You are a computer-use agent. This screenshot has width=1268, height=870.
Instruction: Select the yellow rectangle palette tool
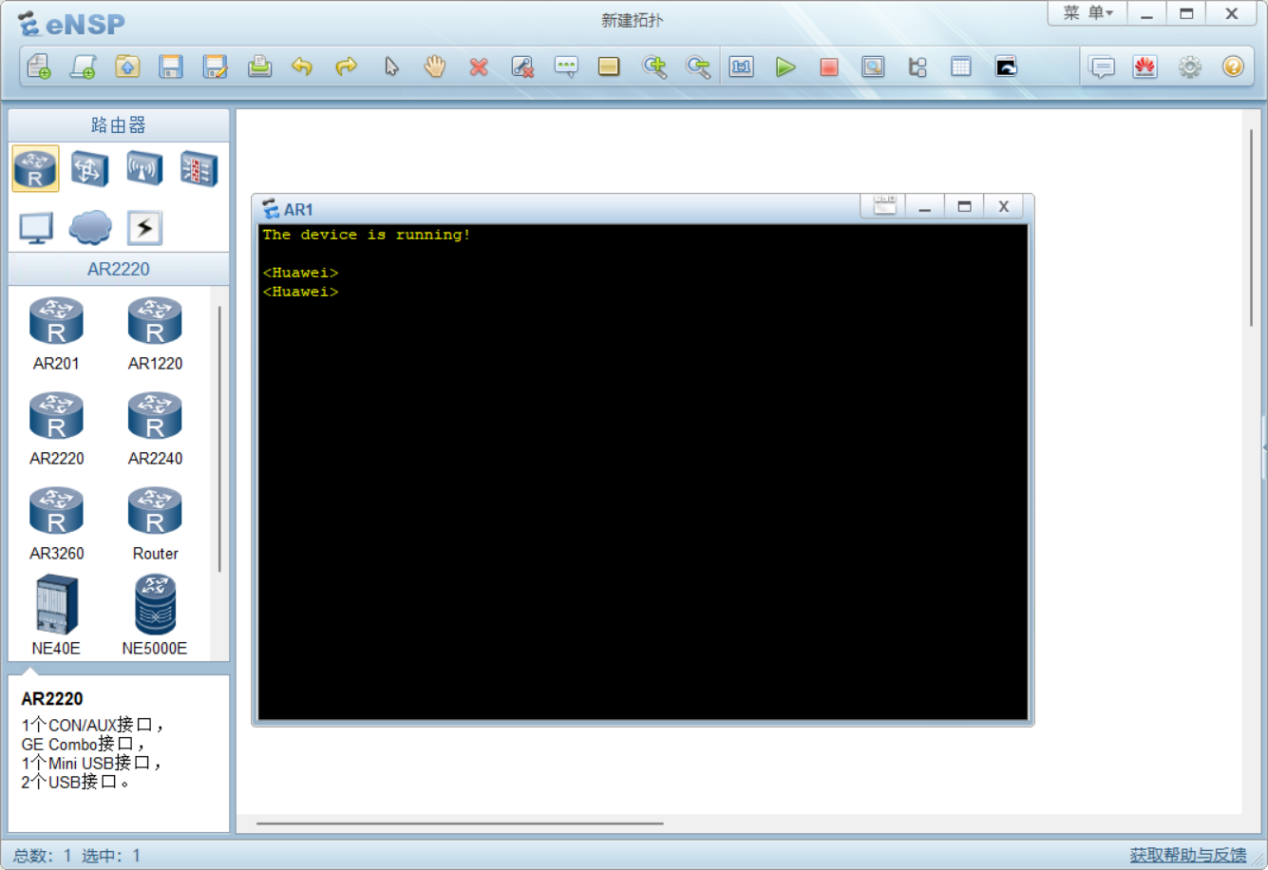609,67
